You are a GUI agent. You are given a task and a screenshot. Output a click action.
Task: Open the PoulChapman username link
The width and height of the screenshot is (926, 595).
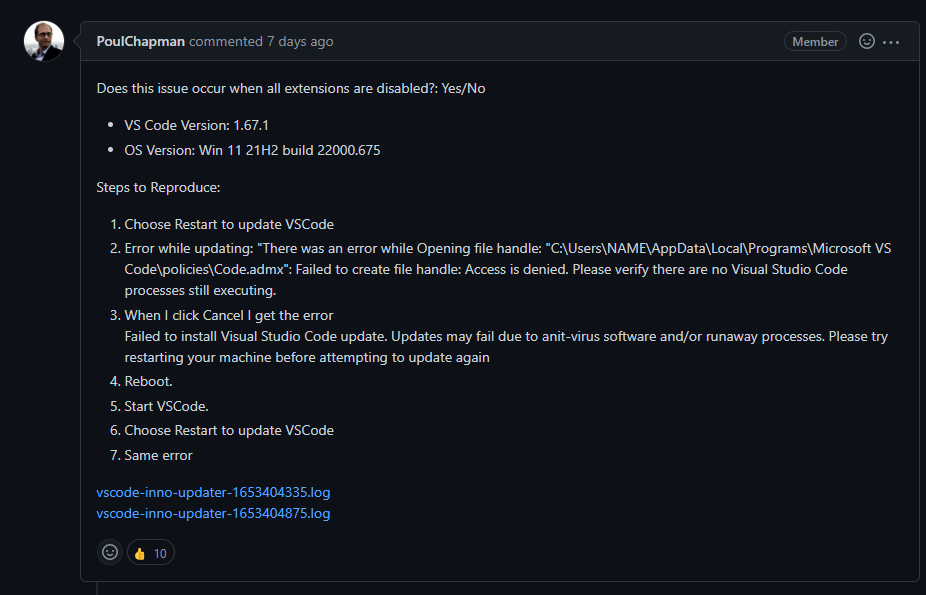pos(141,41)
